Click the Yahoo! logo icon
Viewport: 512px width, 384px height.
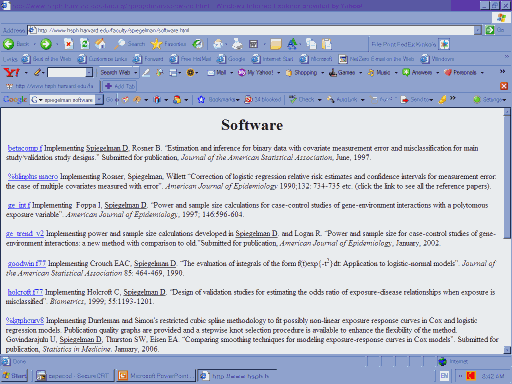point(12,72)
